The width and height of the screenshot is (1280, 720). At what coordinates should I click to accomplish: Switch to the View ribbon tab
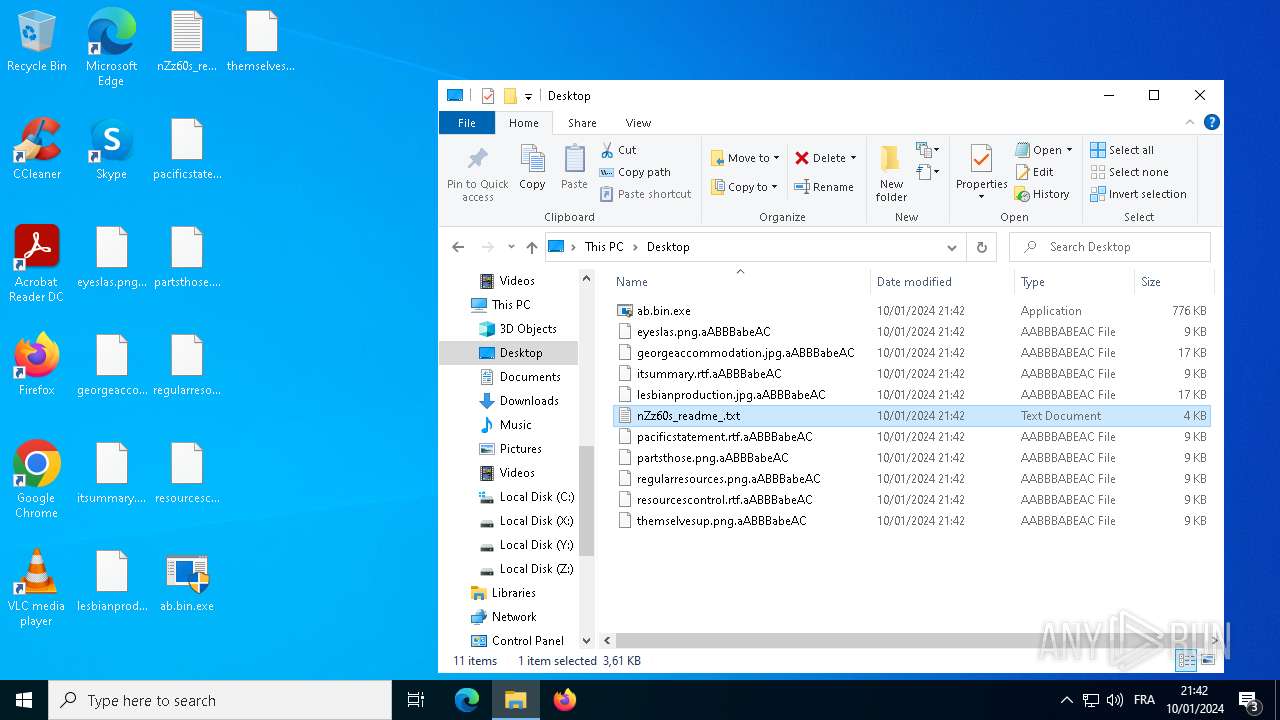click(638, 123)
